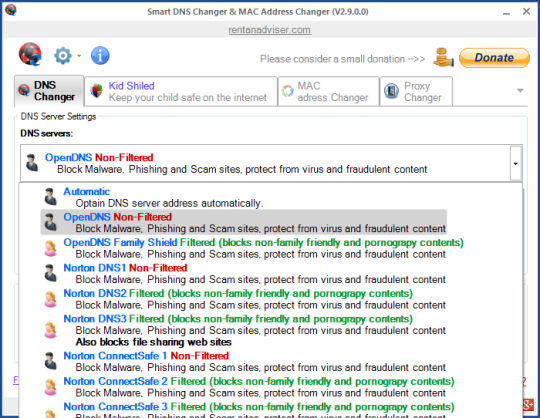The height and width of the screenshot is (418, 540).
Task: Open the rentanadviser.com link
Action: pos(270,30)
